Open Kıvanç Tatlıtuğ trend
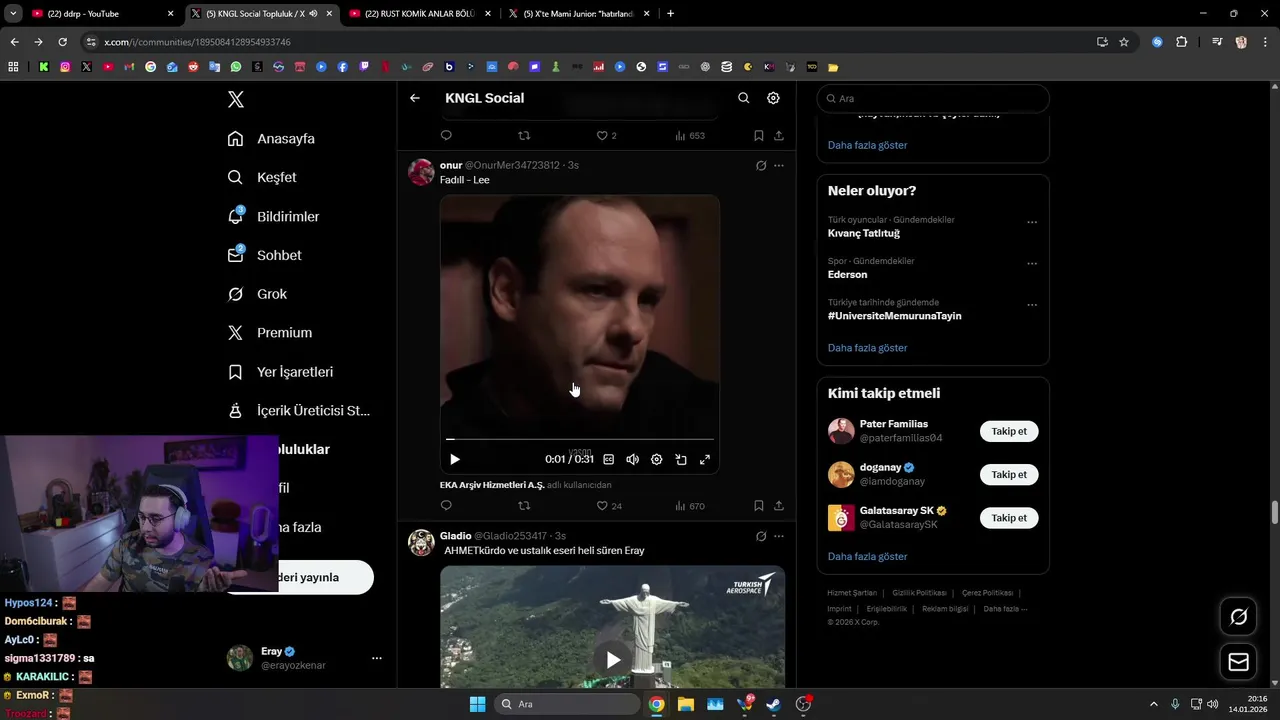1280x720 pixels. [x=864, y=233]
